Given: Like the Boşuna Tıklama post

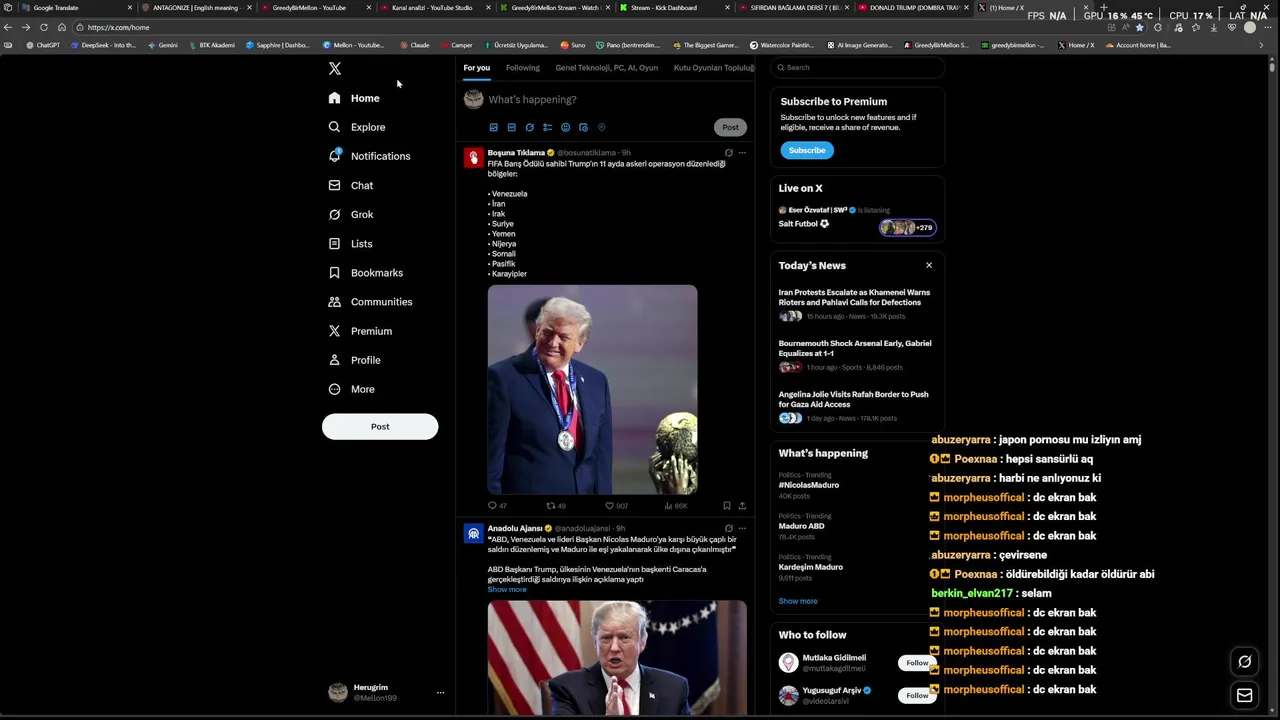Looking at the screenshot, I should coord(616,506).
